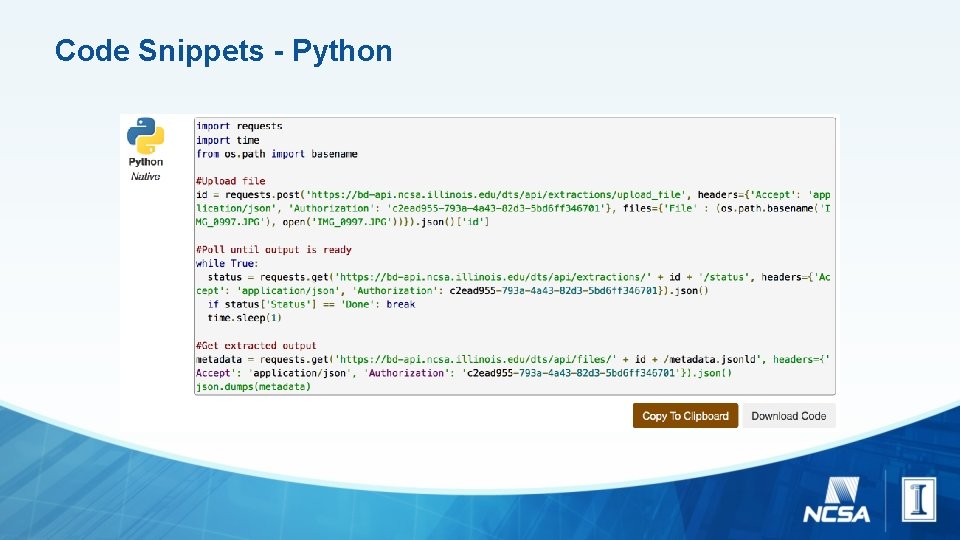
Task: Click the 'time.sleep(1)' line
Action: click(x=244, y=318)
